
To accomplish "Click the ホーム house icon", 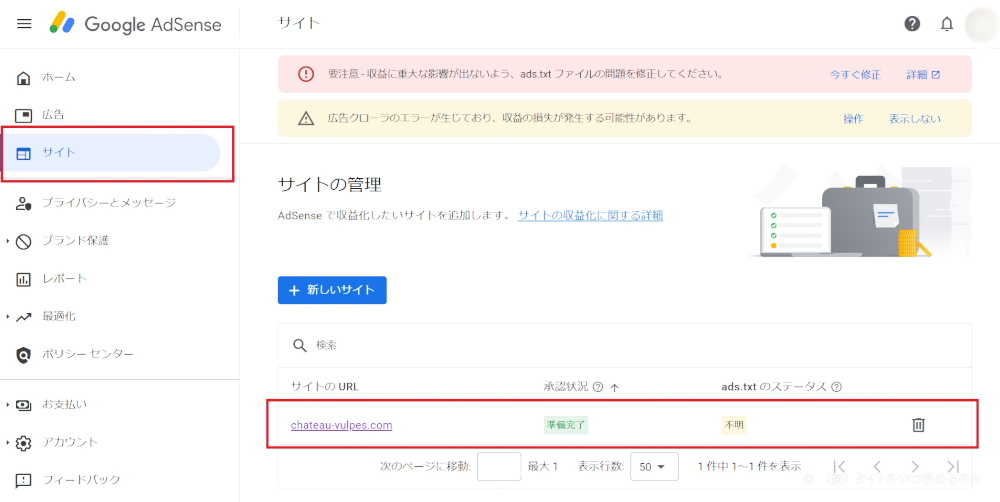I will 24,78.
